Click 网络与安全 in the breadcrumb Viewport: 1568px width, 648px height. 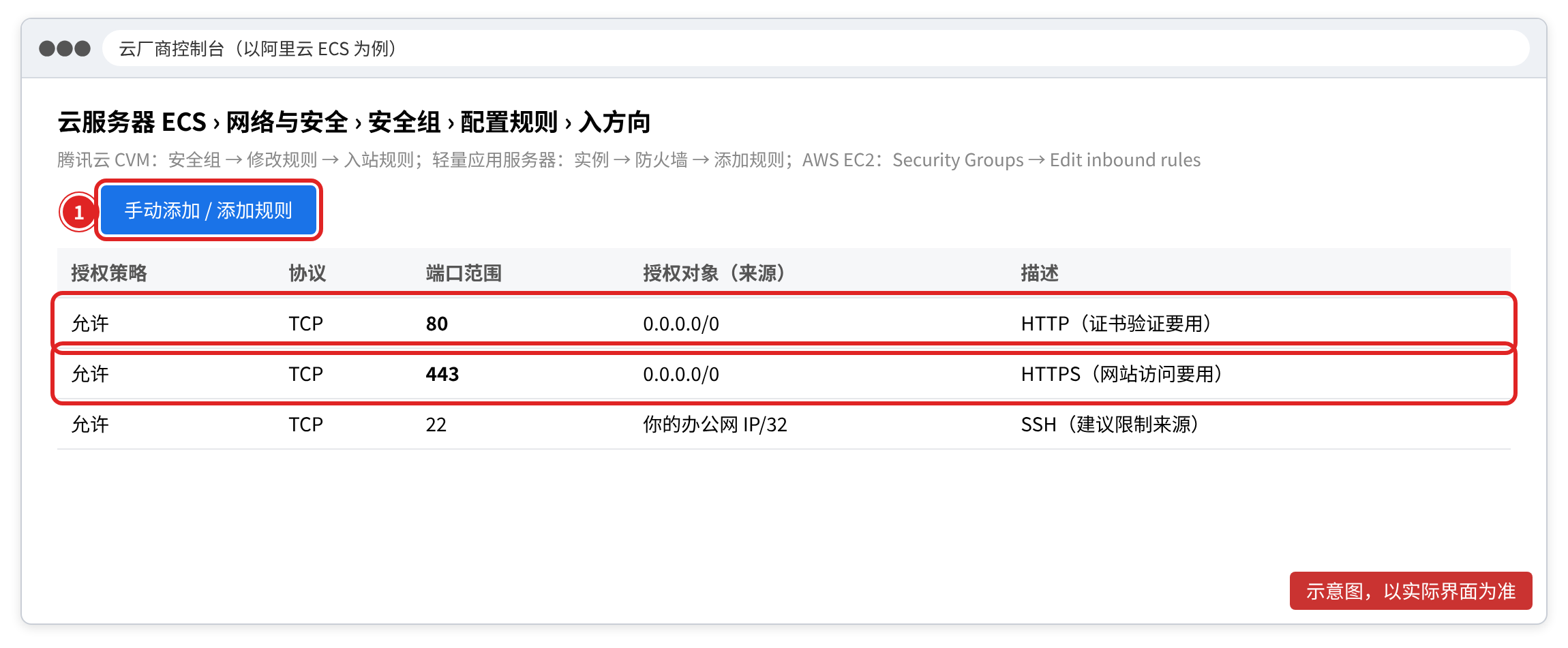tap(287, 123)
